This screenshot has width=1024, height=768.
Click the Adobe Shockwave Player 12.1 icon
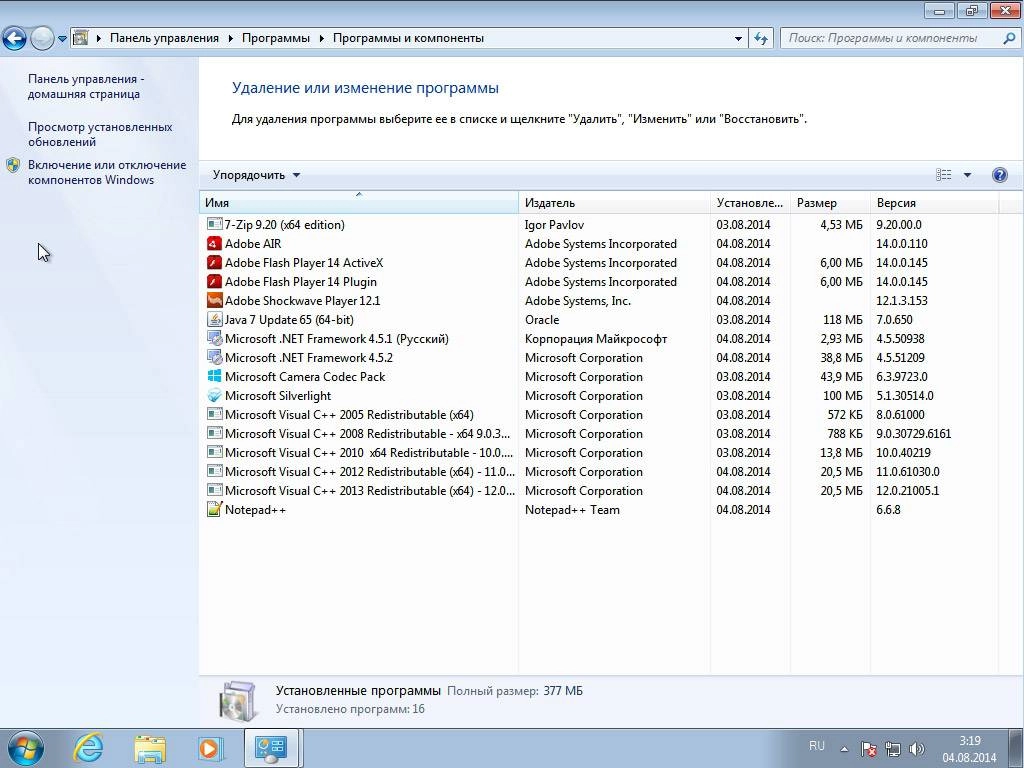click(214, 300)
